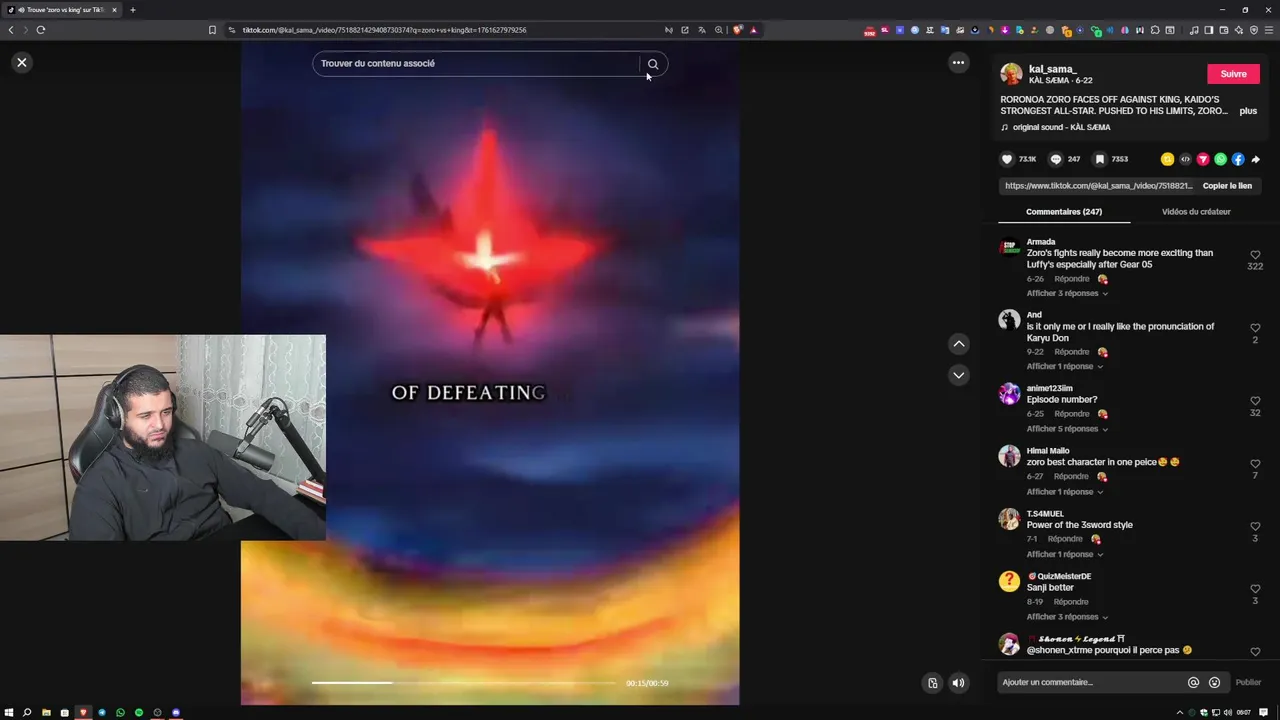The height and width of the screenshot is (720, 1280).
Task: Like anime123iim's 'Episode number?' comment
Action: (1255, 401)
